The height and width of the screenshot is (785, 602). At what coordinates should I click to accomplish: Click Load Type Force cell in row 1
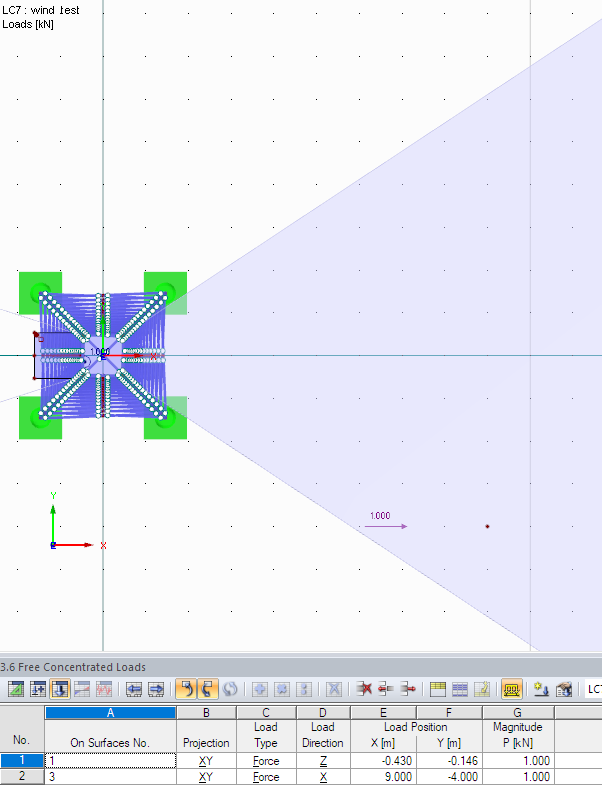click(266, 761)
